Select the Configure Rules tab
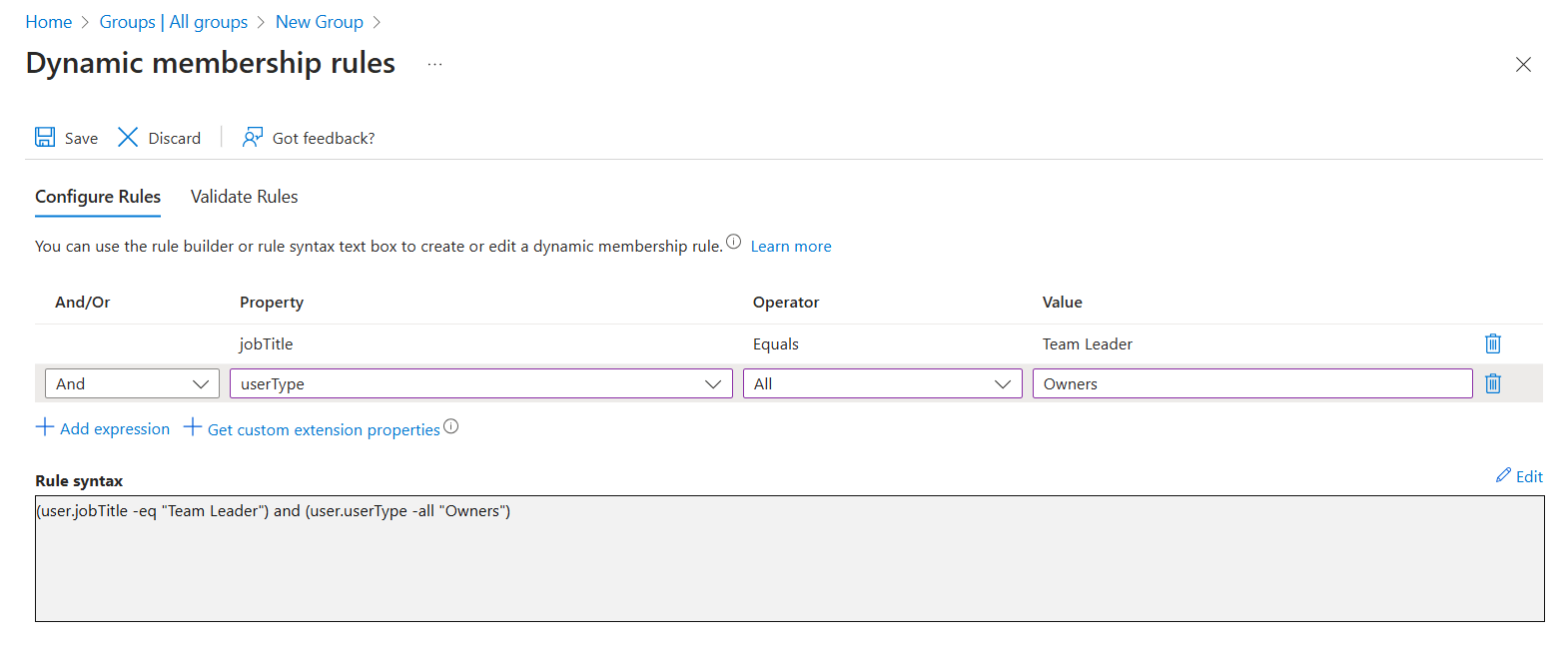The width and height of the screenshot is (1568, 659). pos(98,197)
